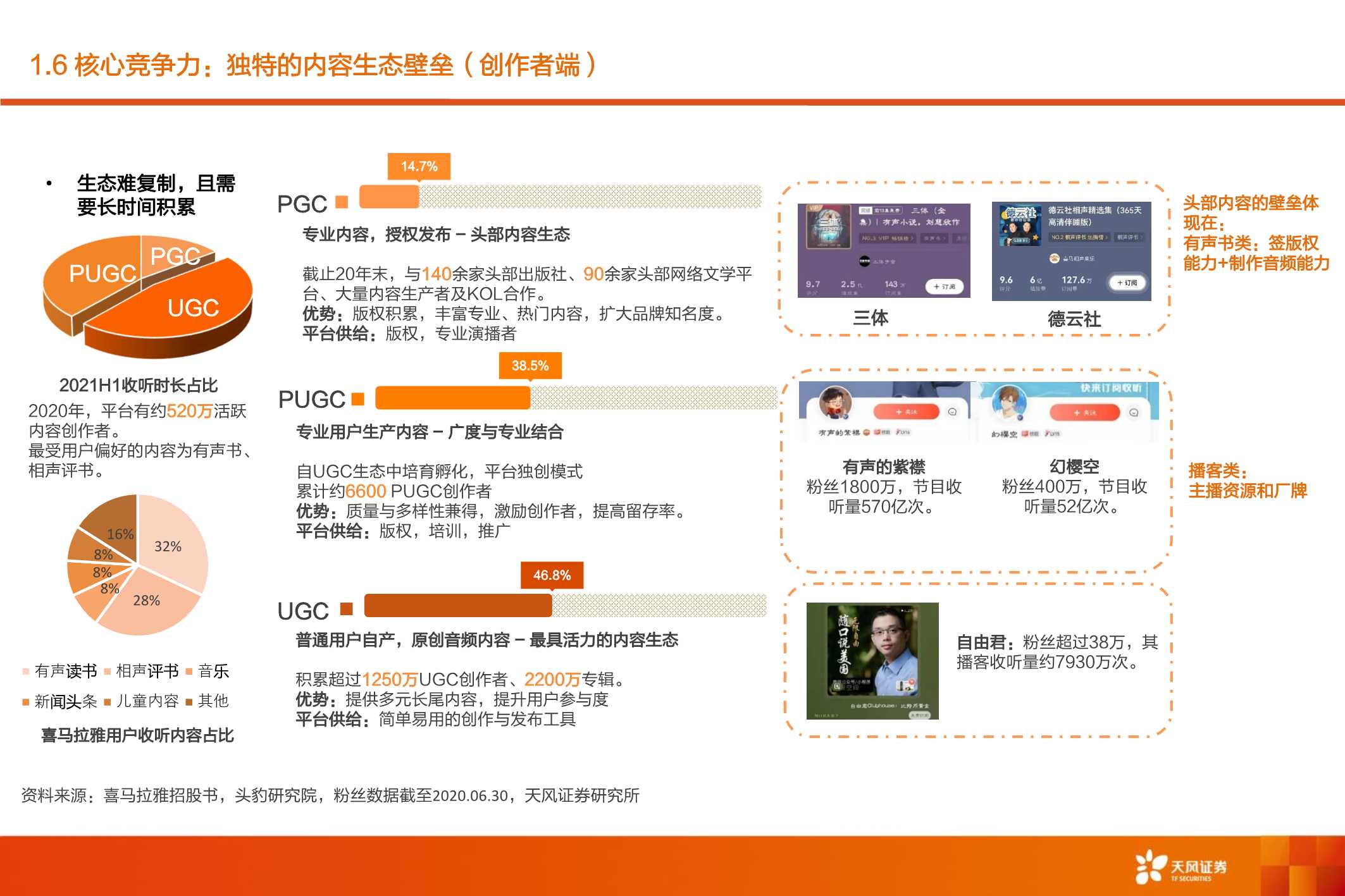1345x896 pixels.
Task: Click the message icon next to 有声的紫襟 follow button
Action: click(952, 412)
